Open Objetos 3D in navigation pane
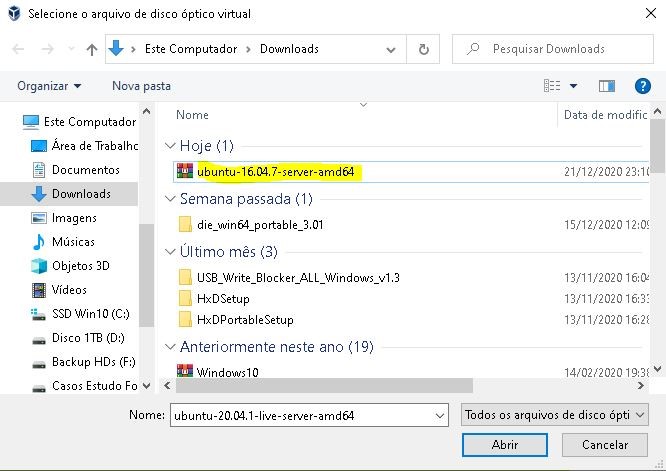666x471 pixels. pos(80,266)
